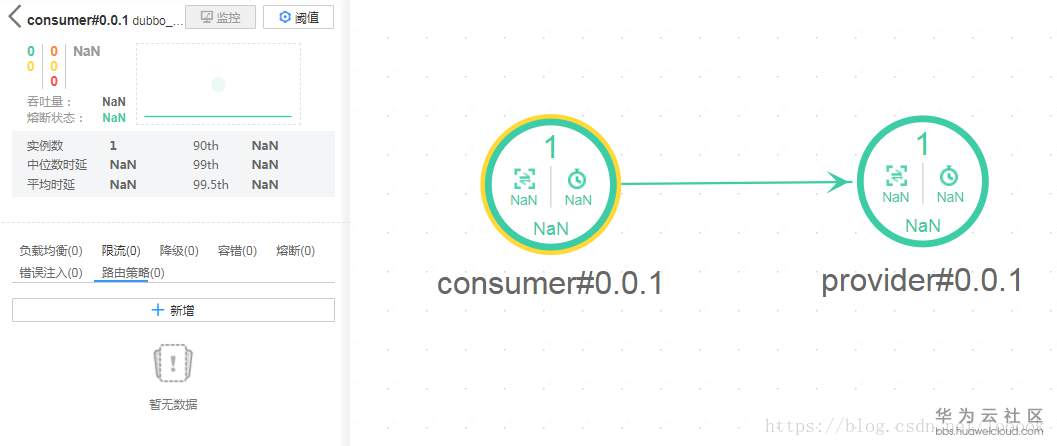The width and height of the screenshot is (1057, 446).
Task: Click the throughput icon in provider node
Action: 896,177
